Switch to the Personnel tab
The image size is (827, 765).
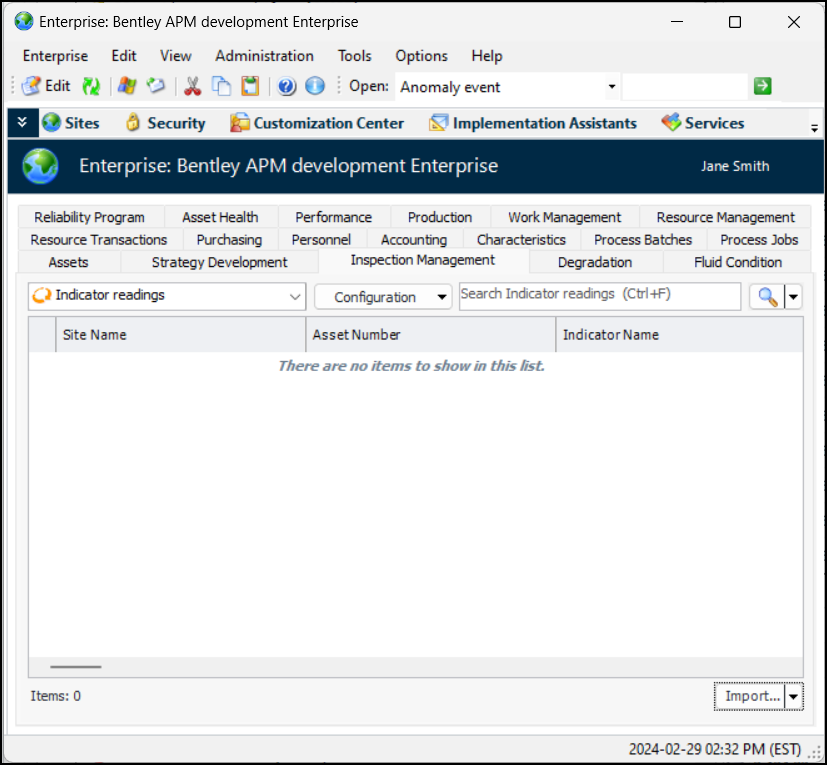[321, 240]
